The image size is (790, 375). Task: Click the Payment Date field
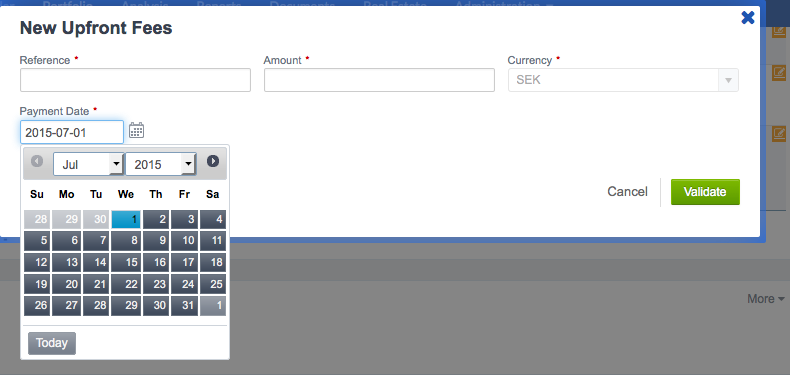pyautogui.click(x=72, y=132)
